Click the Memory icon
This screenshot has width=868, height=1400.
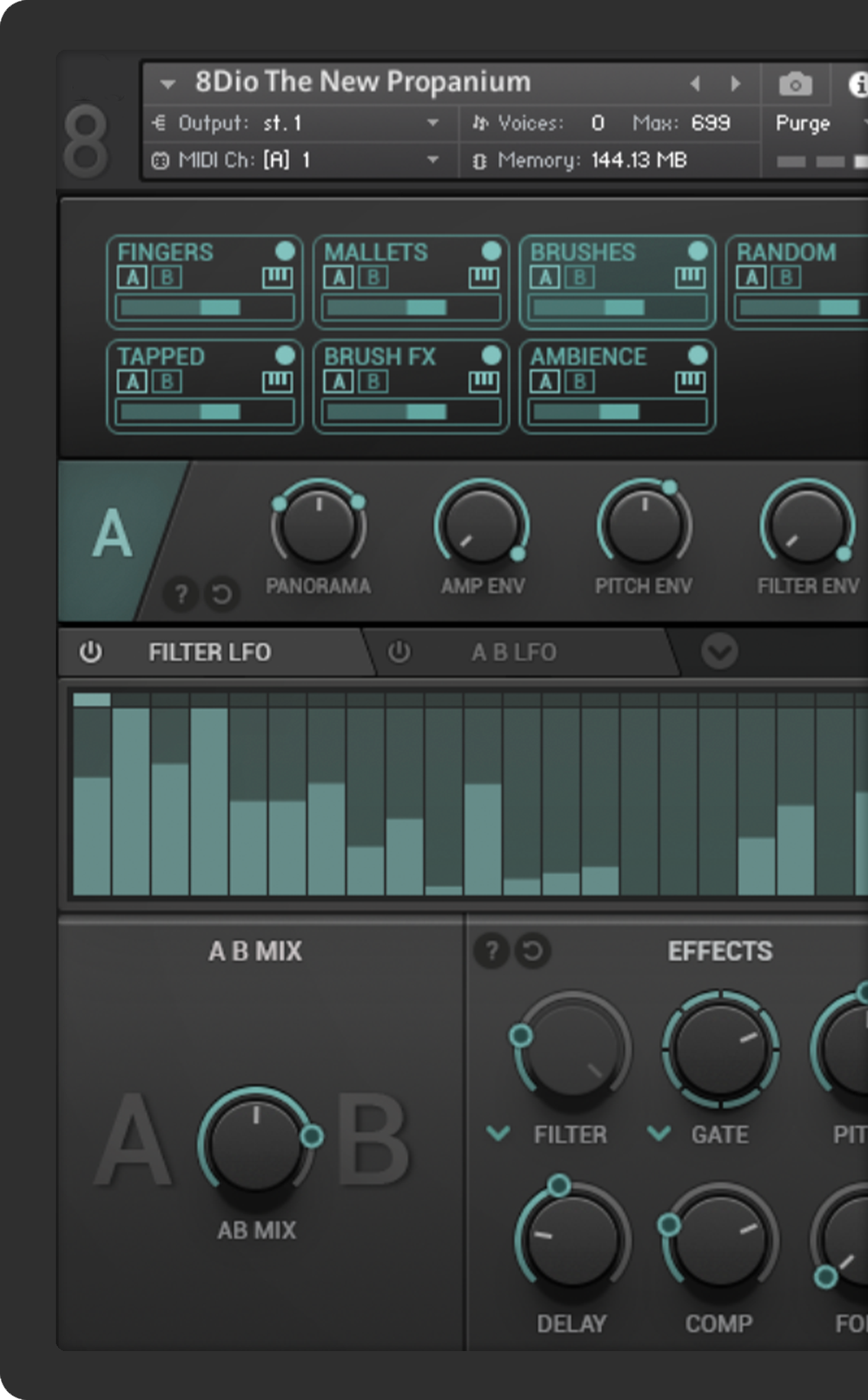coord(480,161)
